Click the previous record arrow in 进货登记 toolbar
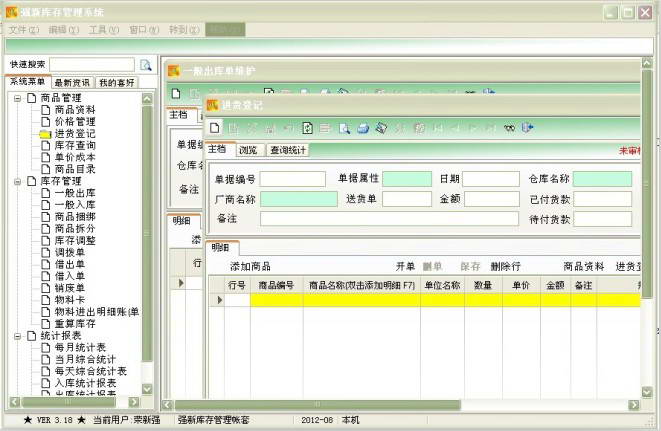 455,128
